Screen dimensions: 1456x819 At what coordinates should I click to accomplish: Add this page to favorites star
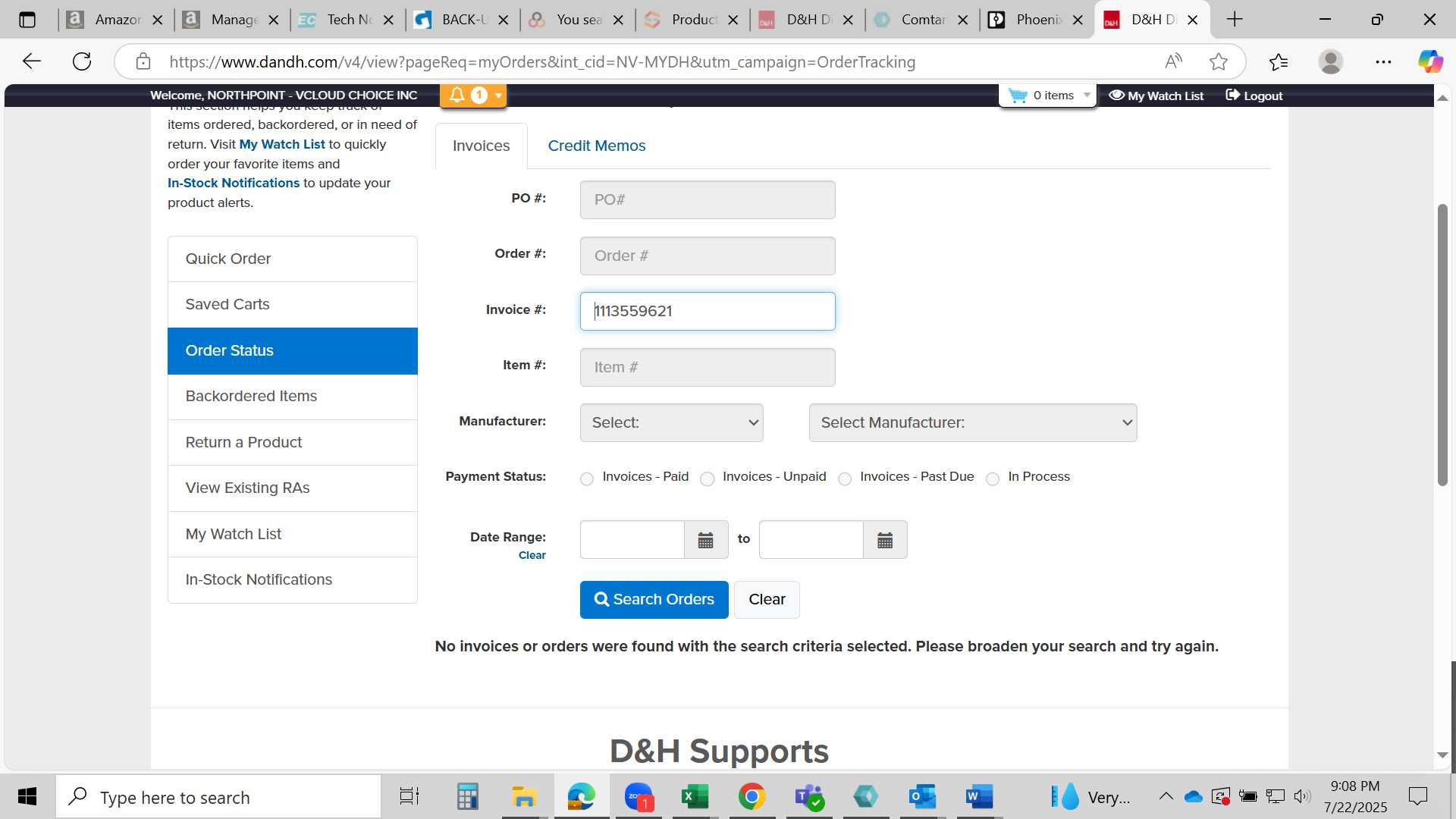tap(1219, 61)
